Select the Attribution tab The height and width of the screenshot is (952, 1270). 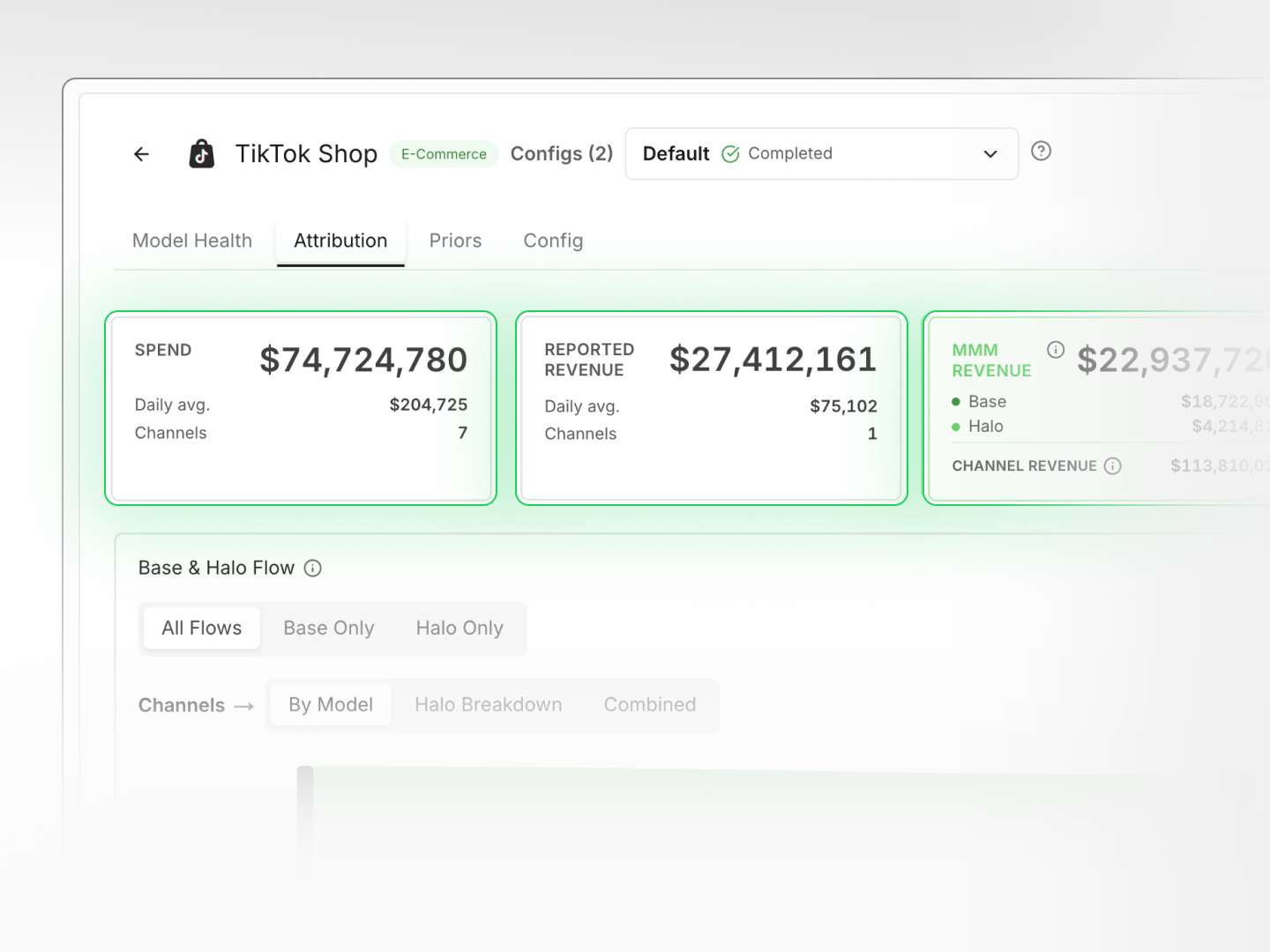pos(340,241)
